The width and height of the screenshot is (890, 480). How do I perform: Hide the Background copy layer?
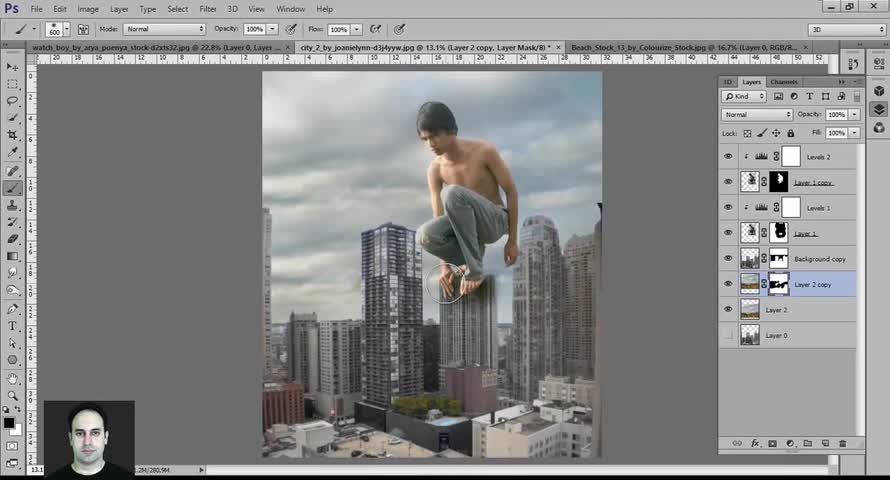728,258
